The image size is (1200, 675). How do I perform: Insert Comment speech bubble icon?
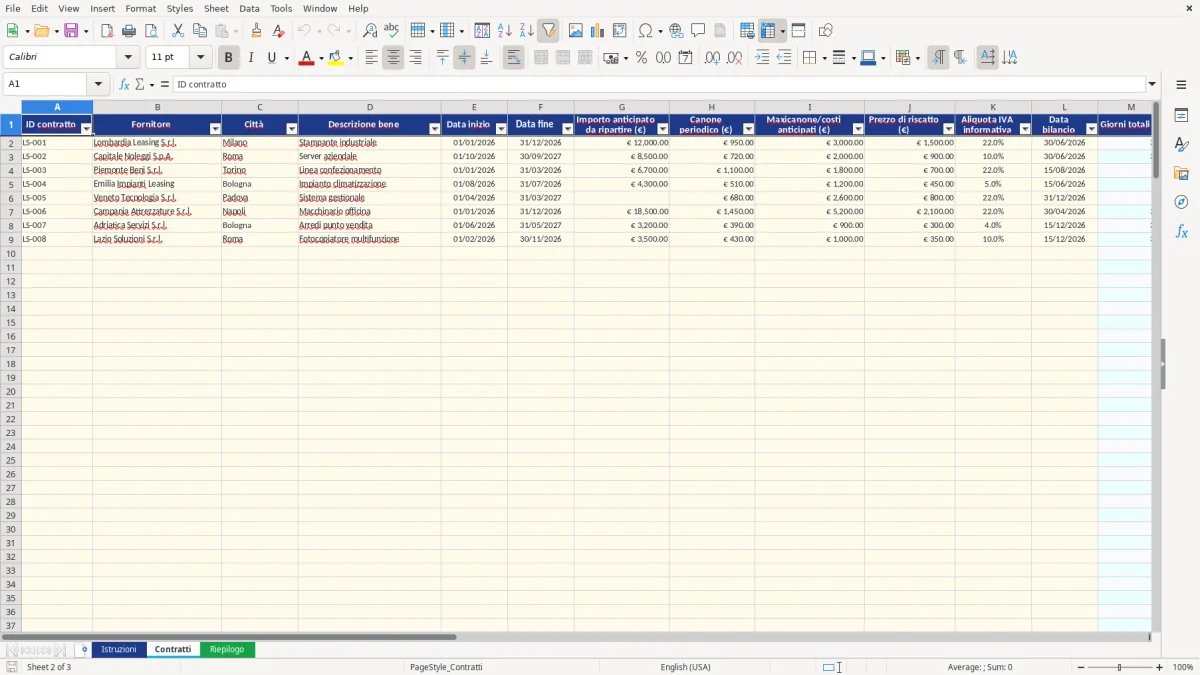coord(698,31)
